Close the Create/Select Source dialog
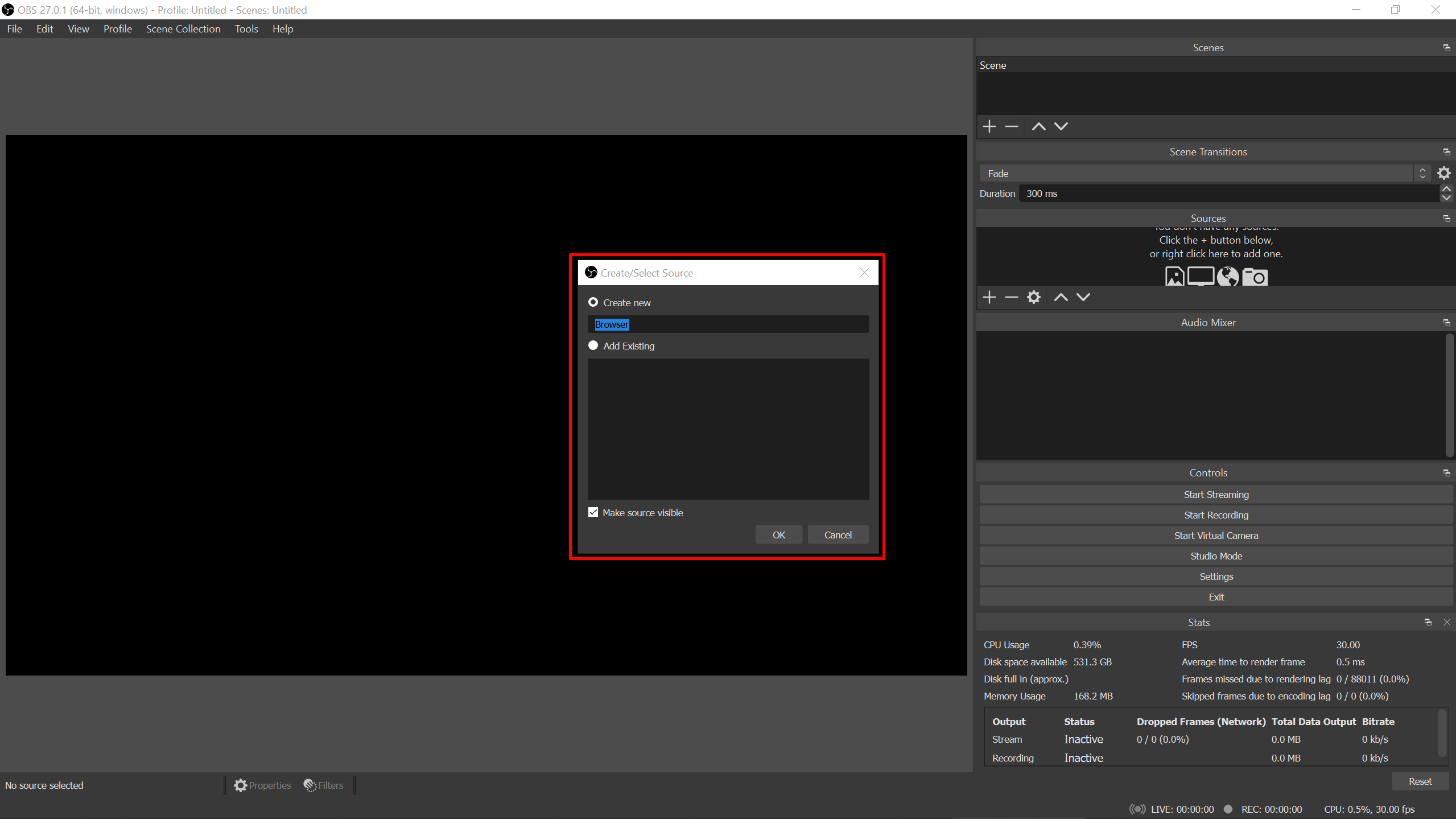The image size is (1456, 819). click(864, 273)
